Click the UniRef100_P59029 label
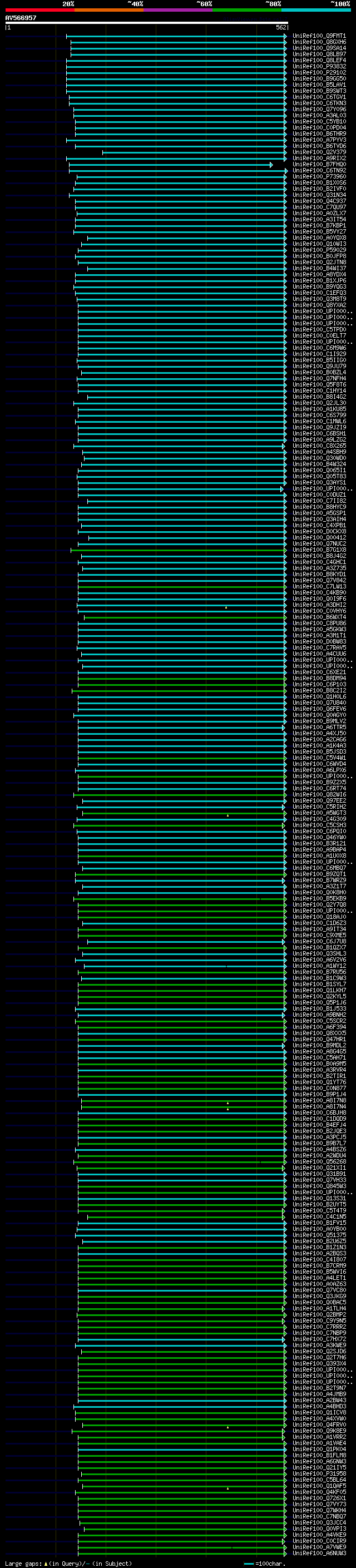The height and width of the screenshot is (1568, 356). (319, 250)
